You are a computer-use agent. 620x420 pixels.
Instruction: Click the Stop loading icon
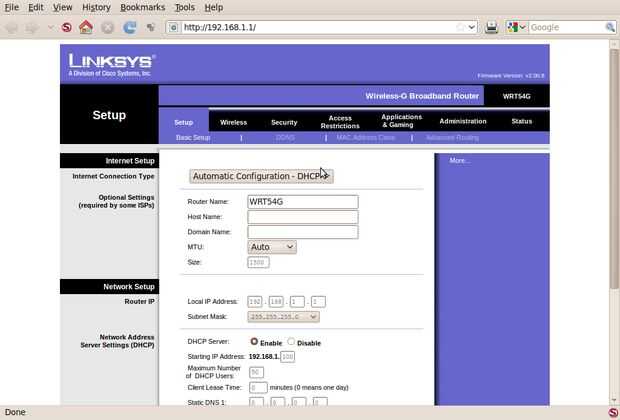108,27
